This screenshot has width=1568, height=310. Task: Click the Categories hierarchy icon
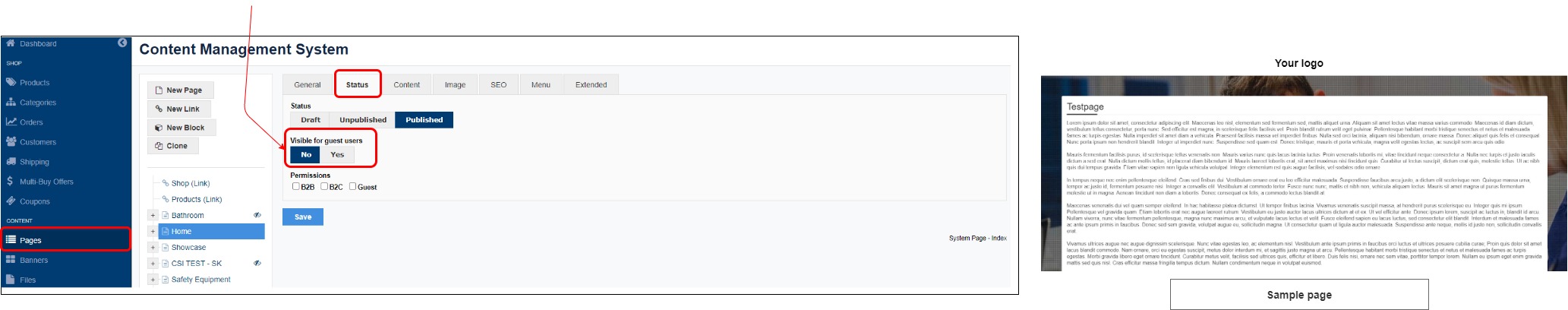11,102
